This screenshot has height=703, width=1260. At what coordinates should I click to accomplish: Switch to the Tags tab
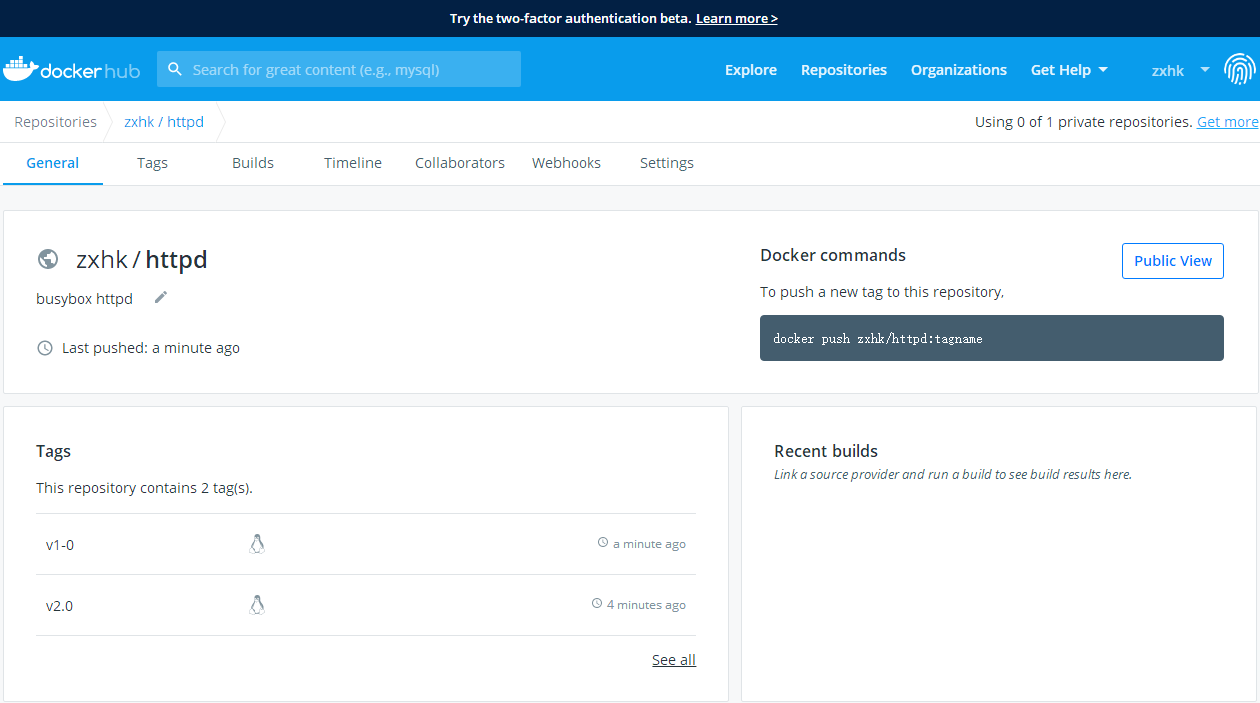pos(152,163)
